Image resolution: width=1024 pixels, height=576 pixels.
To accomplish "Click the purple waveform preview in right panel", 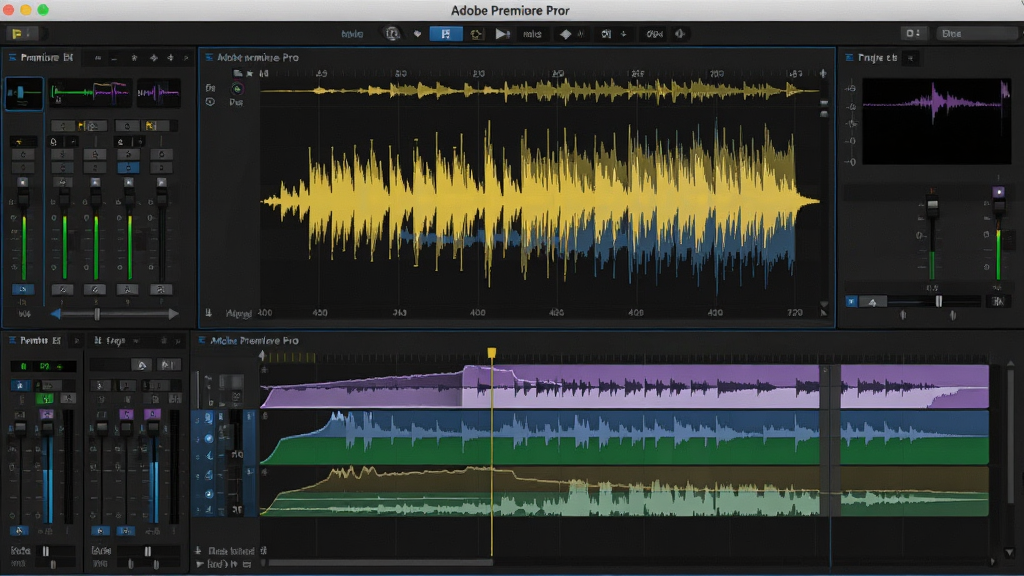I will pos(936,121).
